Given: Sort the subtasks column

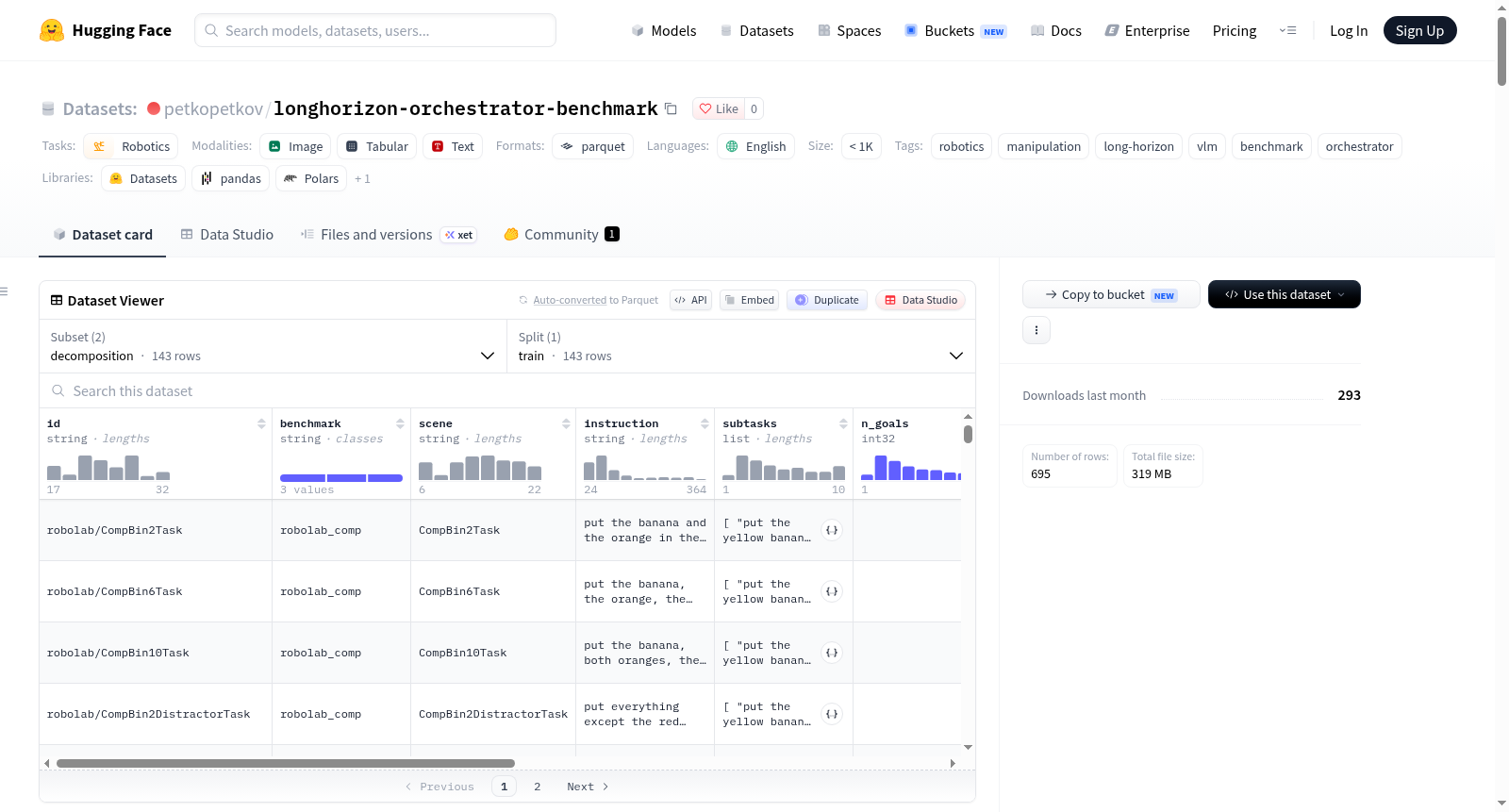Looking at the screenshot, I should [843, 423].
